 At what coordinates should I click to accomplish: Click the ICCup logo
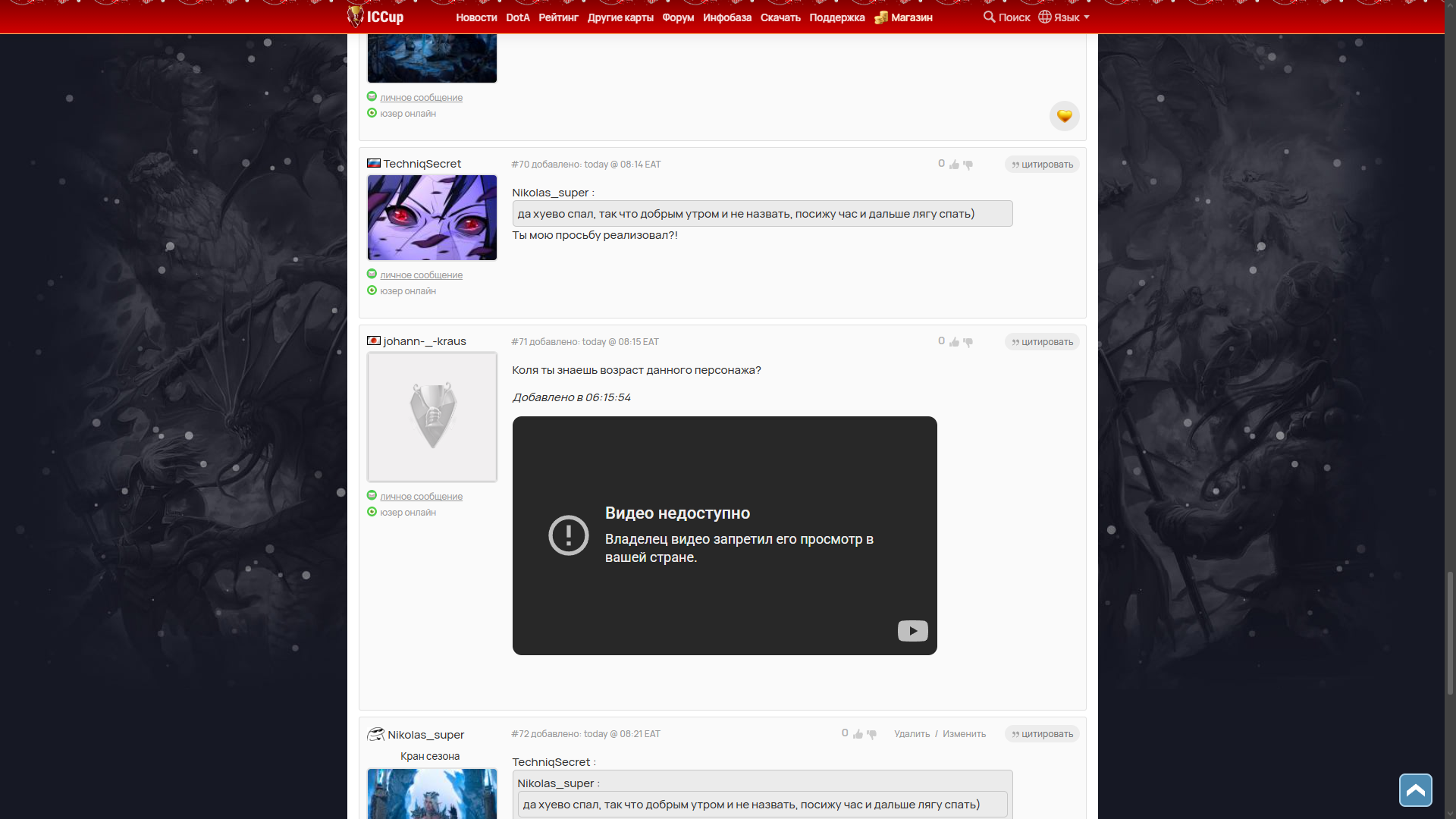coord(375,17)
